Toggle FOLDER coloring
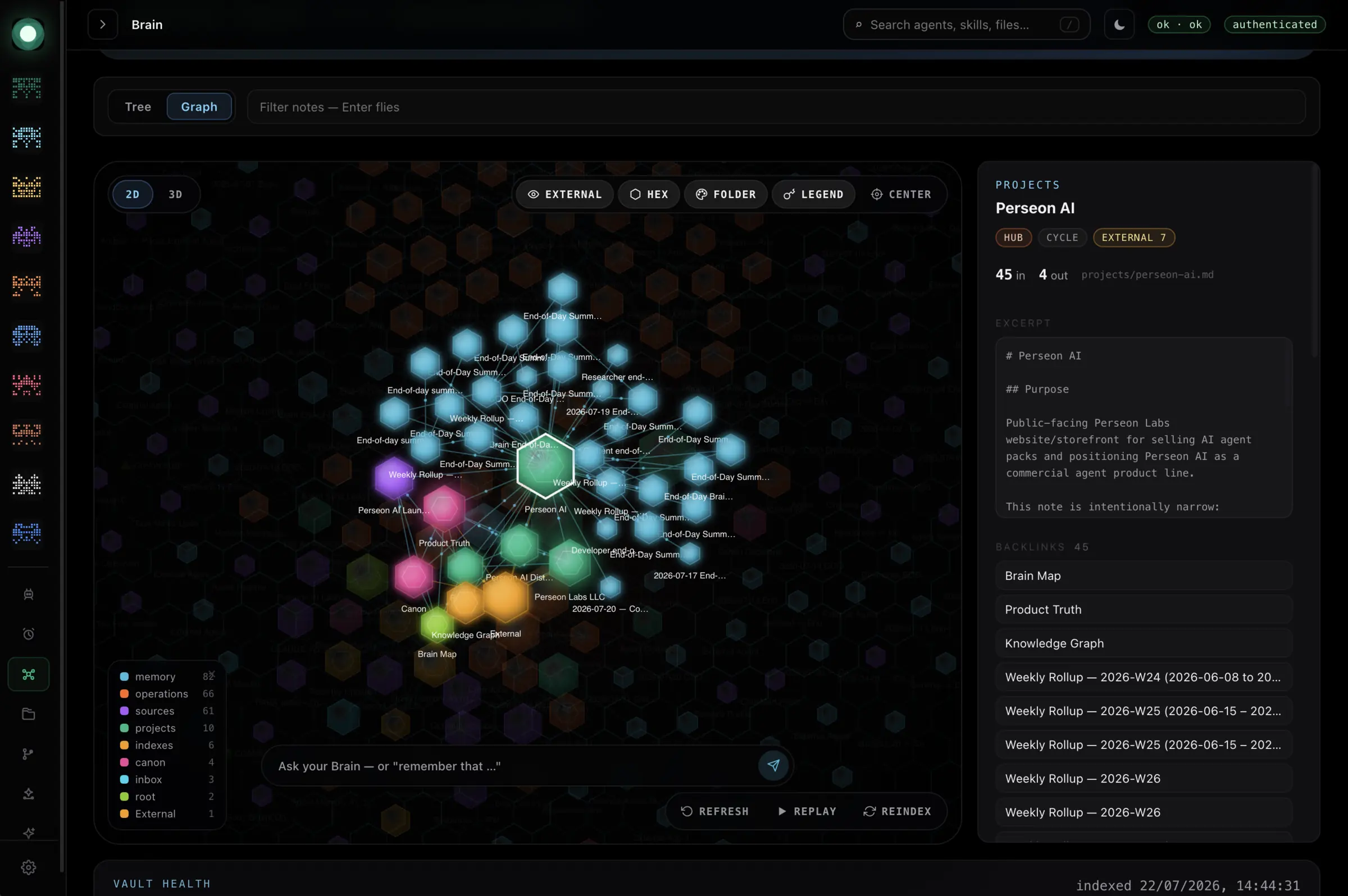 726,194
